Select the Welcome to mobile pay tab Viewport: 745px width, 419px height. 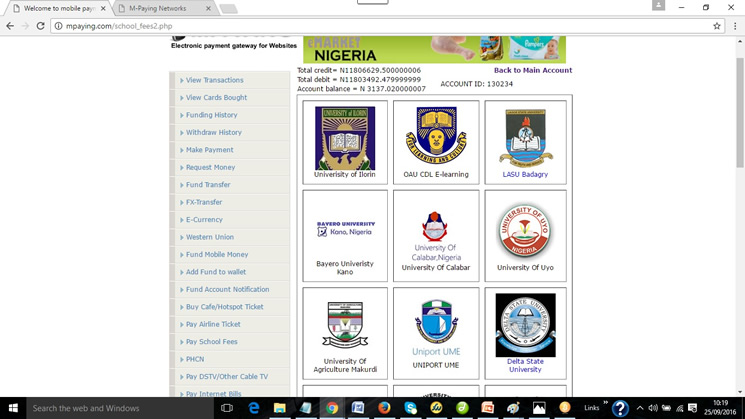click(59, 9)
